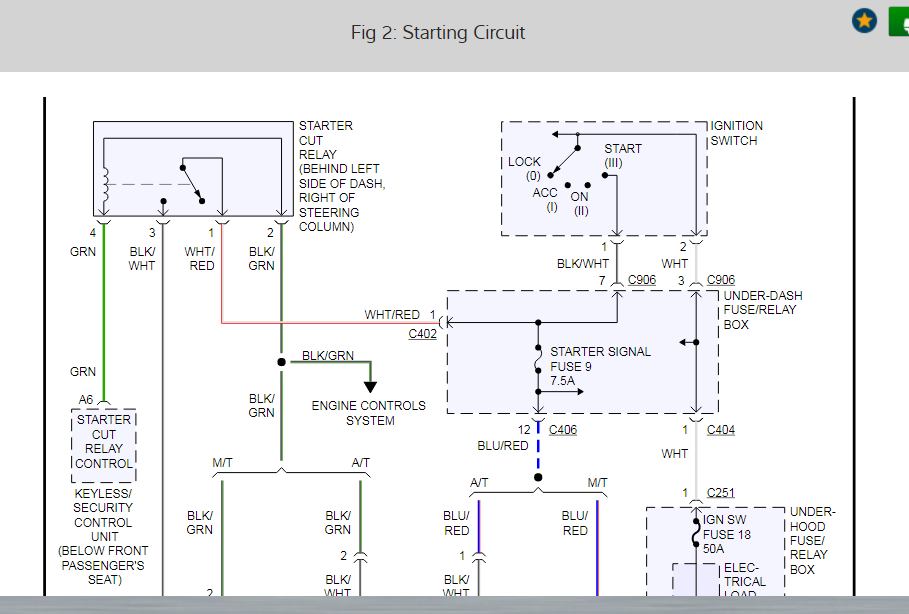Image resolution: width=909 pixels, height=614 pixels.
Task: Click the STARTER CUT RELAY CONTROL box
Action: click(104, 445)
